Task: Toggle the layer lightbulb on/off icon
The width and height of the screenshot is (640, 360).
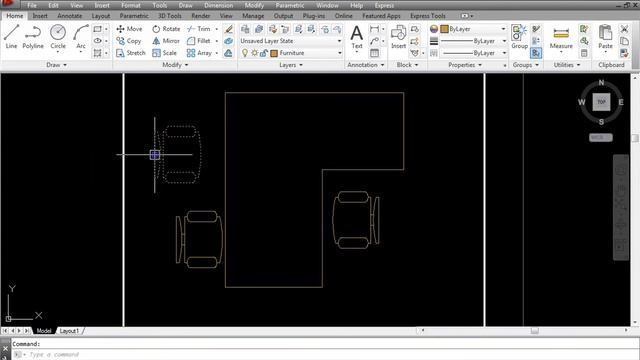Action: pyautogui.click(x=245, y=53)
